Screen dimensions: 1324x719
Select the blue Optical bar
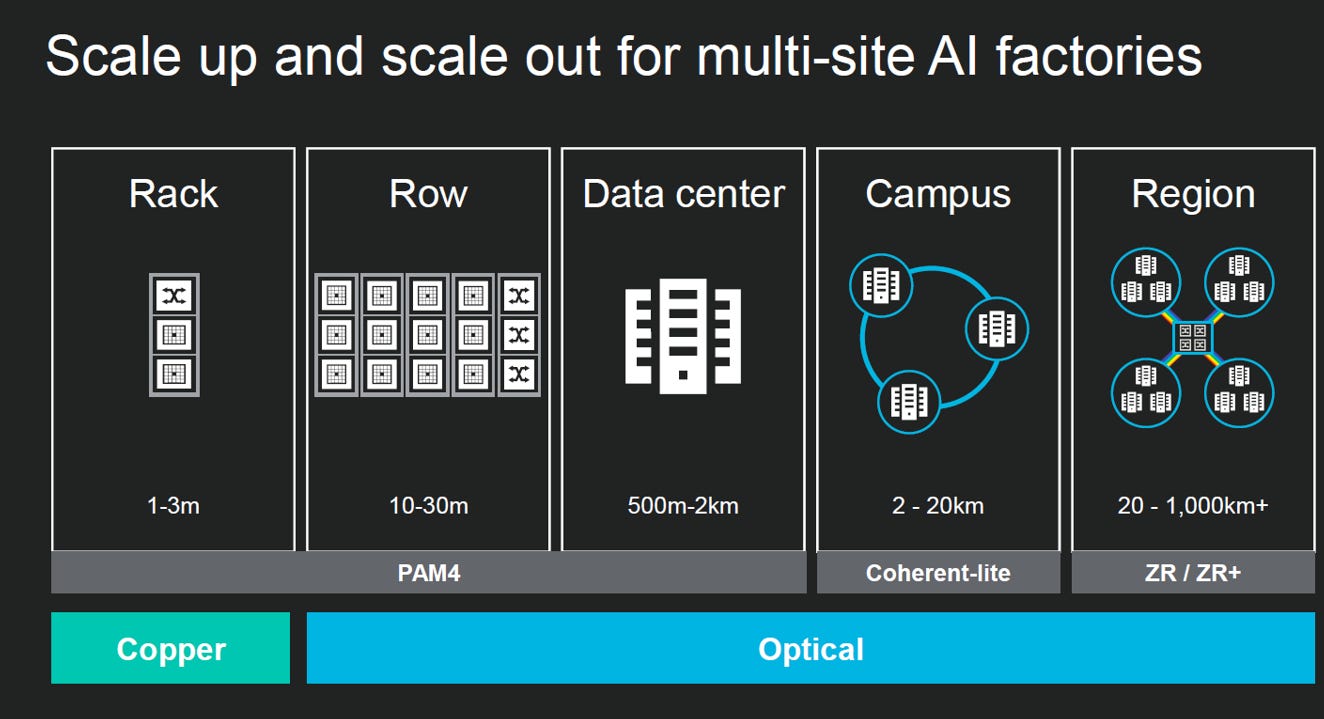click(x=811, y=648)
